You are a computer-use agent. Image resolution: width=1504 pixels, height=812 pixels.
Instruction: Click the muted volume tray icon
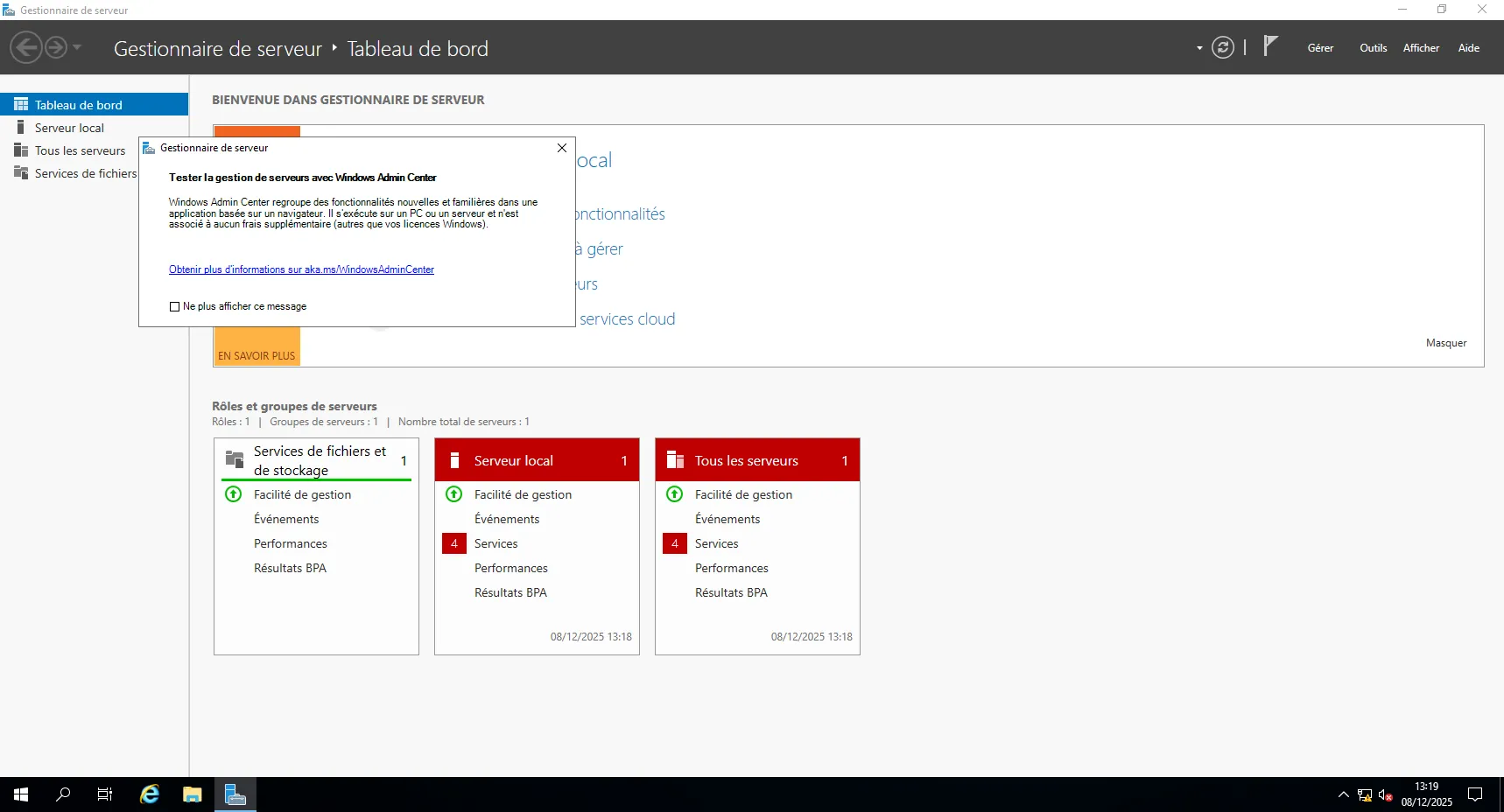coord(1386,794)
